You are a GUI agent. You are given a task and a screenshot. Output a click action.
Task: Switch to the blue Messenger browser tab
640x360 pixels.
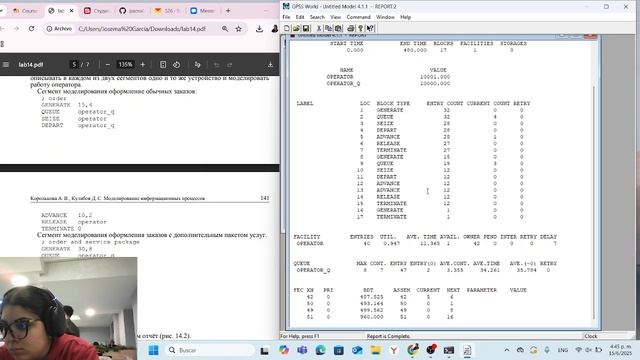tap(202, 11)
